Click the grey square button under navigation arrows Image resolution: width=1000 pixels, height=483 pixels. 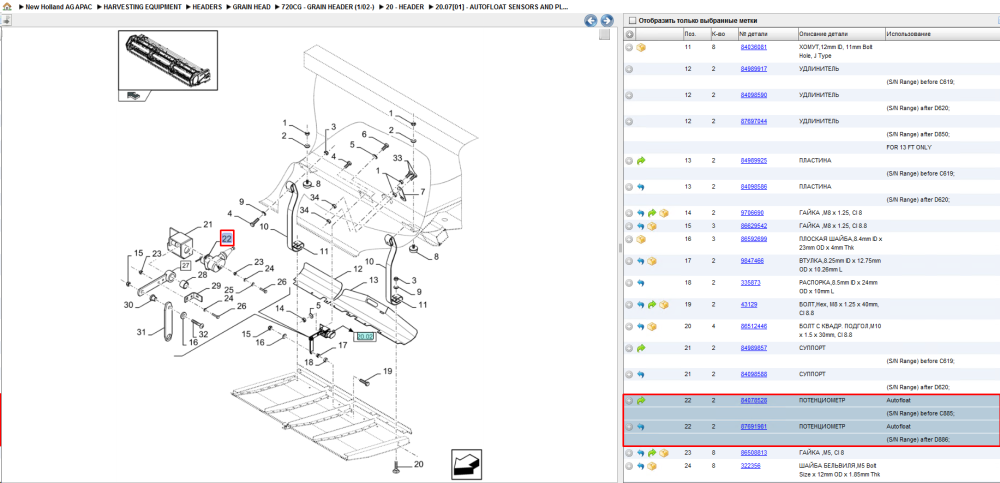pyautogui.click(x=603, y=34)
